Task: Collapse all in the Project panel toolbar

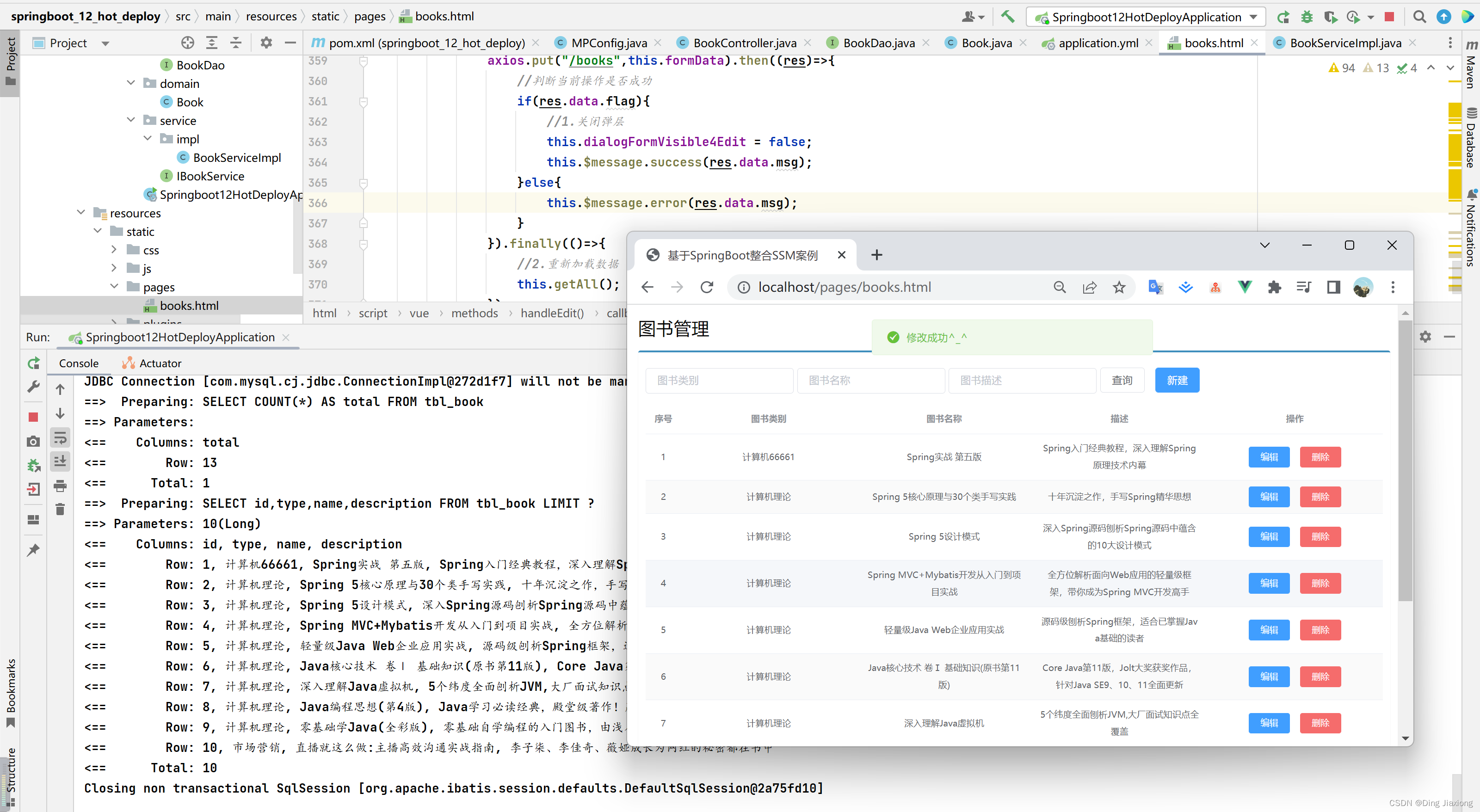Action: [235, 43]
